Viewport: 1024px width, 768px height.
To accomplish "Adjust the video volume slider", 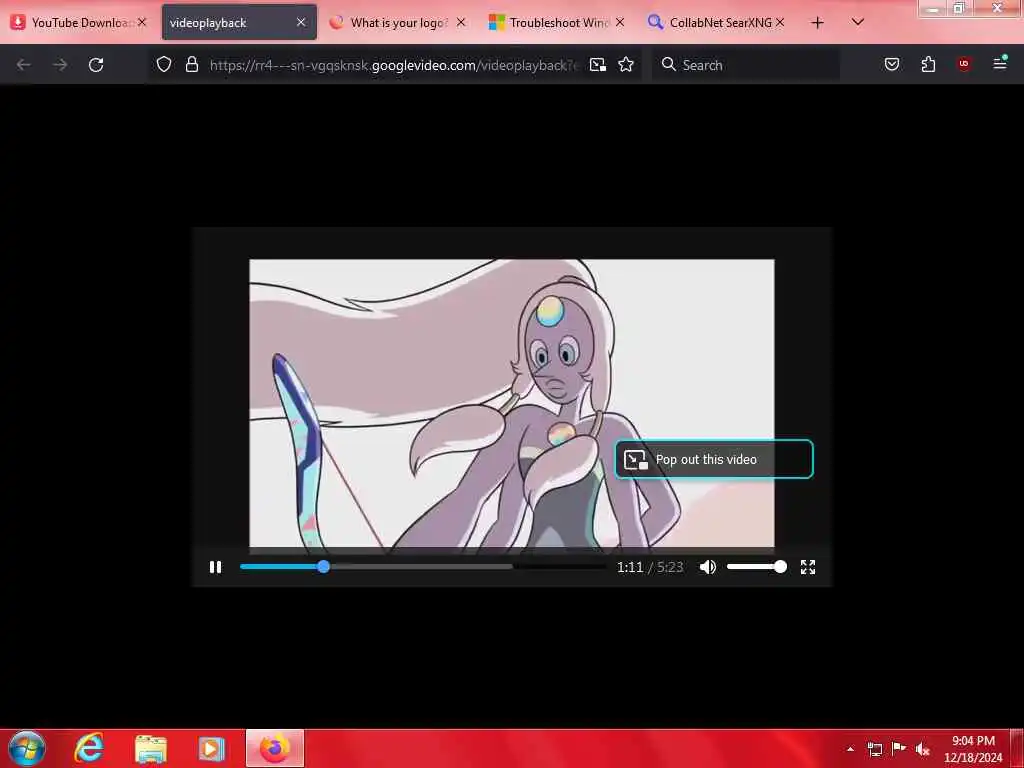I will click(756, 567).
